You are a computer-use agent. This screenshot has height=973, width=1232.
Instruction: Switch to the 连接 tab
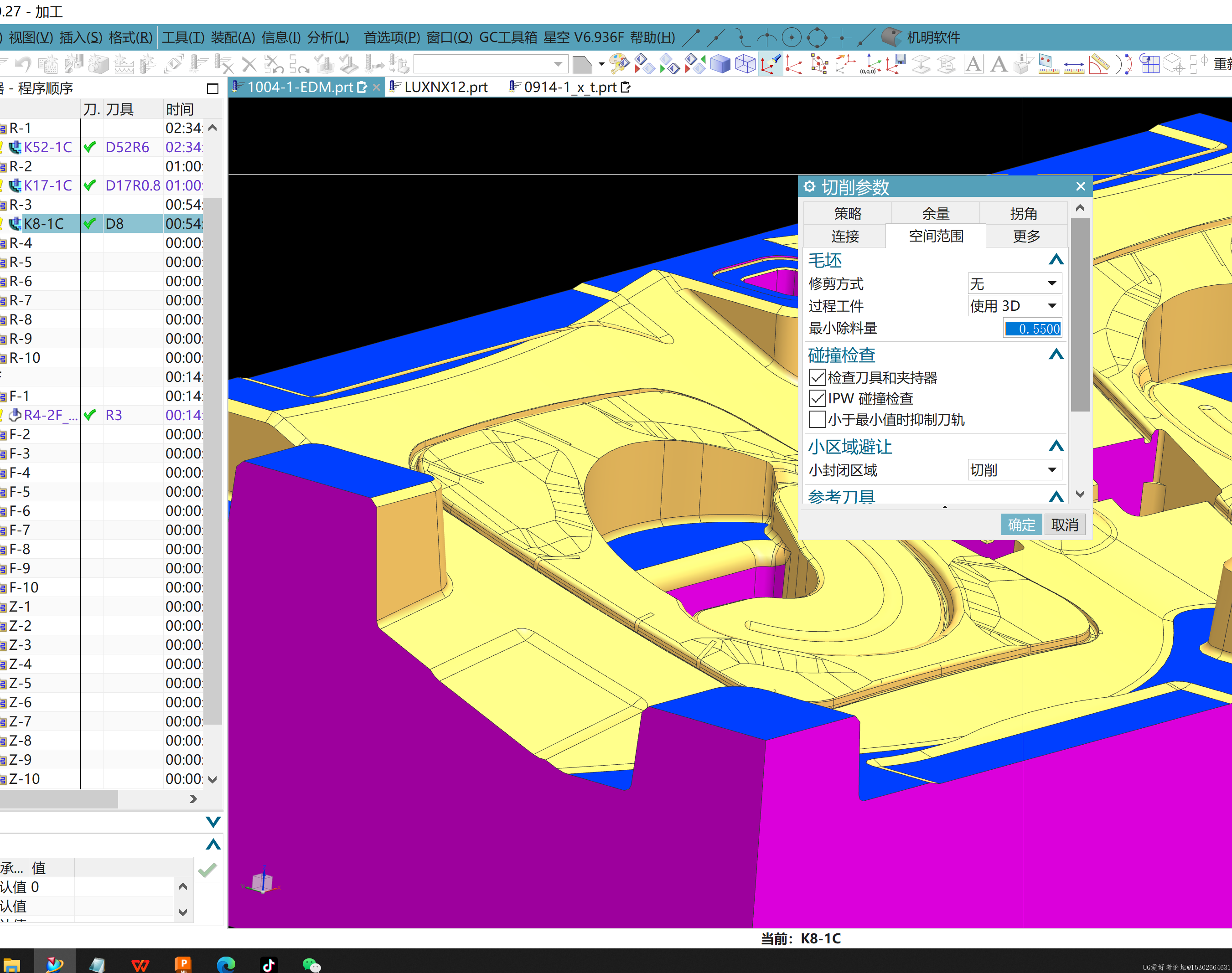click(844, 236)
